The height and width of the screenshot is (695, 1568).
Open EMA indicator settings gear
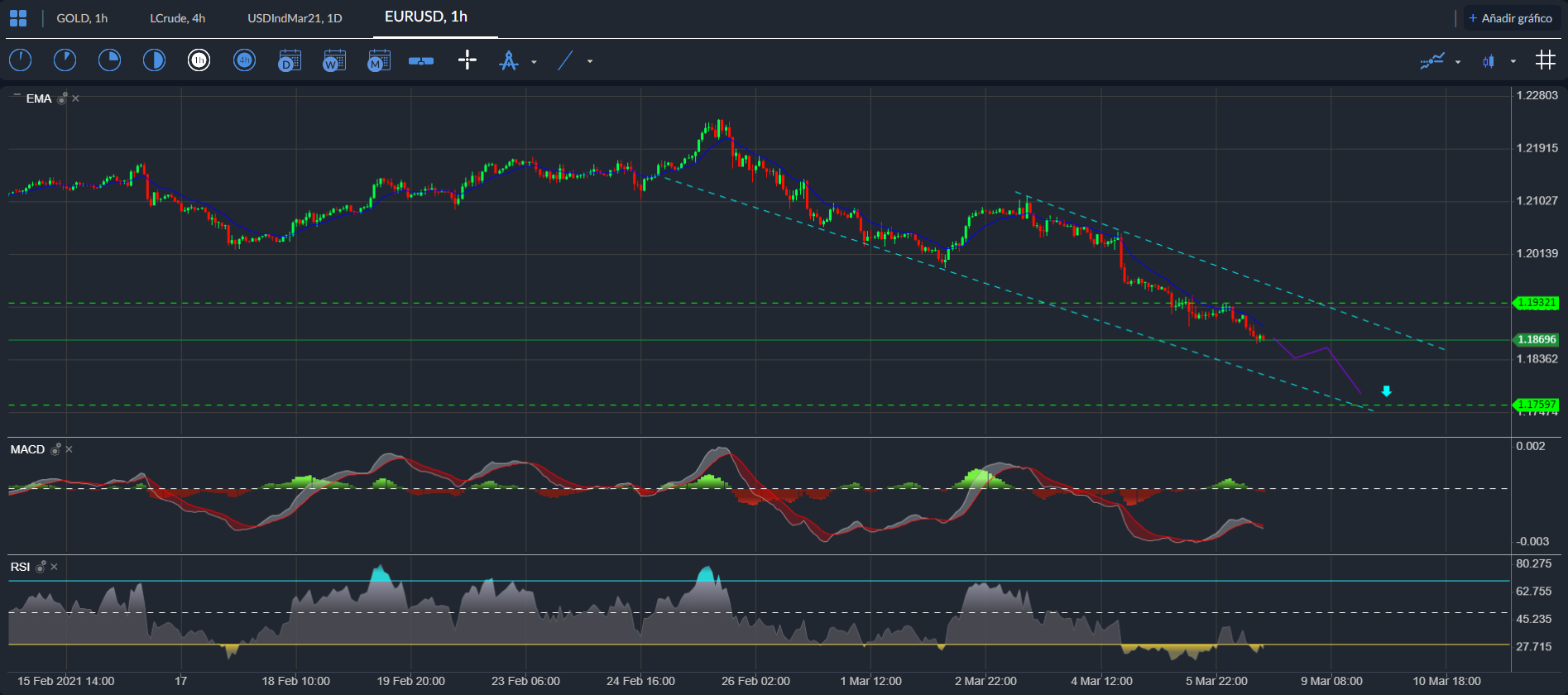coord(62,98)
